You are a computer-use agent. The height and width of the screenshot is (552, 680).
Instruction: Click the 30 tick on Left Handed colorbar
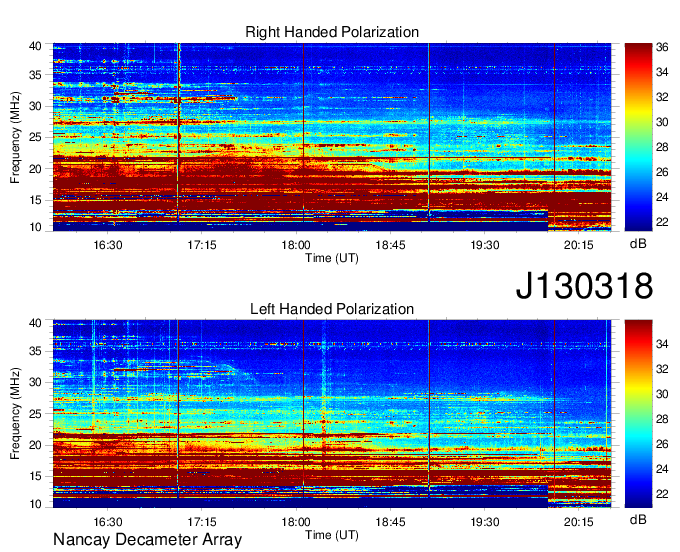point(662,394)
